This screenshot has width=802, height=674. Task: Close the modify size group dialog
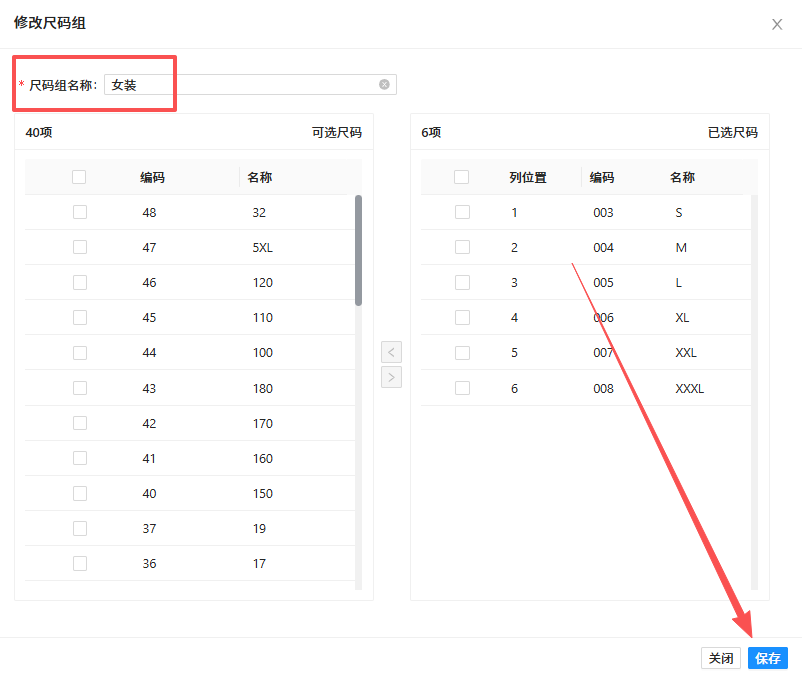pos(777,24)
